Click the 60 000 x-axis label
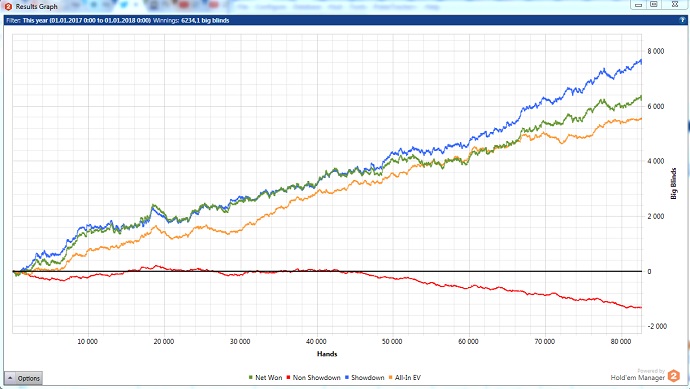This screenshot has height=389, width=690. click(x=468, y=341)
